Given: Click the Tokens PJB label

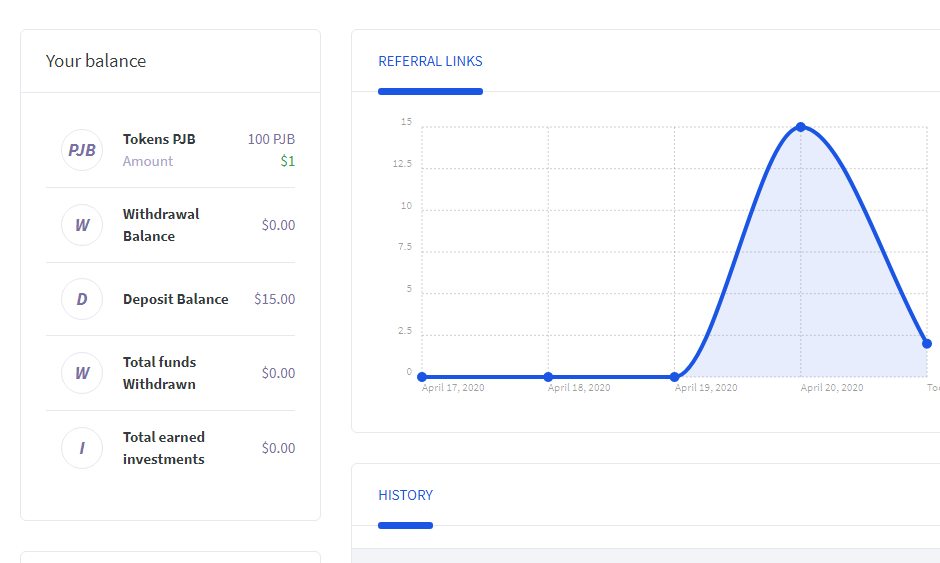Looking at the screenshot, I should (x=159, y=139).
